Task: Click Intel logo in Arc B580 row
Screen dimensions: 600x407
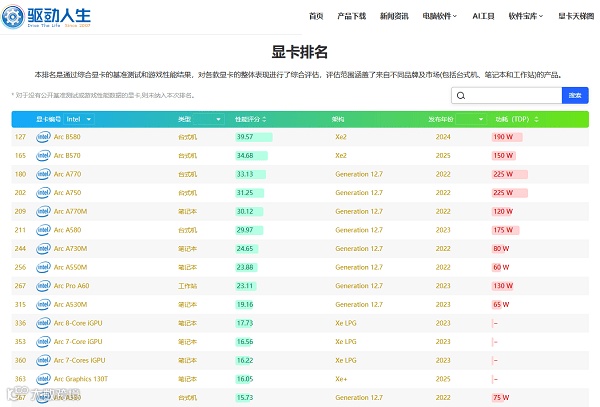Action: click(43, 137)
